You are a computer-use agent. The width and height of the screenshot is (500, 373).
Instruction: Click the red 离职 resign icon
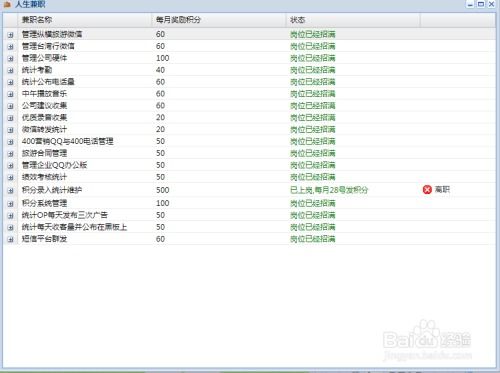tap(427, 190)
